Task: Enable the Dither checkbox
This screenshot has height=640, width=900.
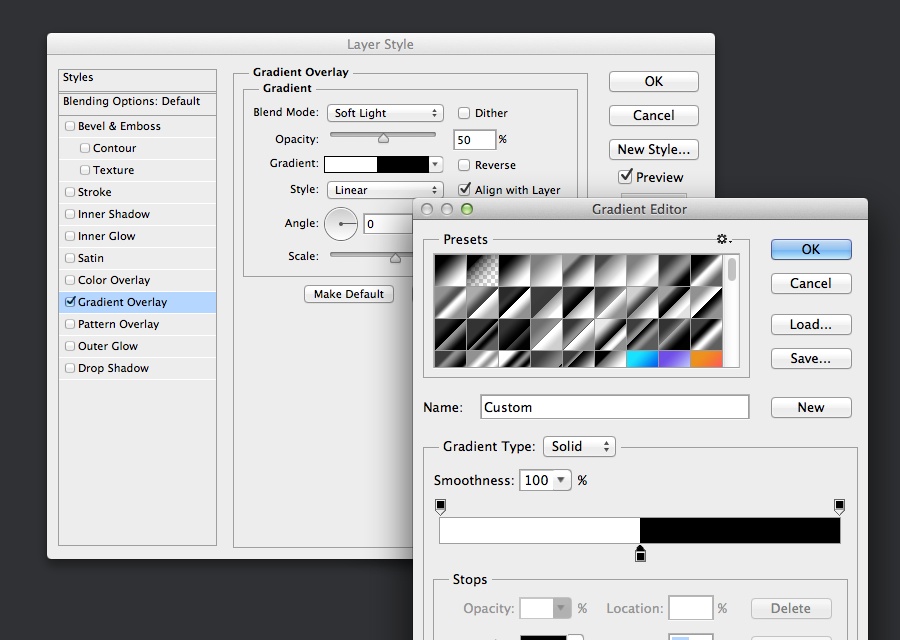Action: [464, 113]
